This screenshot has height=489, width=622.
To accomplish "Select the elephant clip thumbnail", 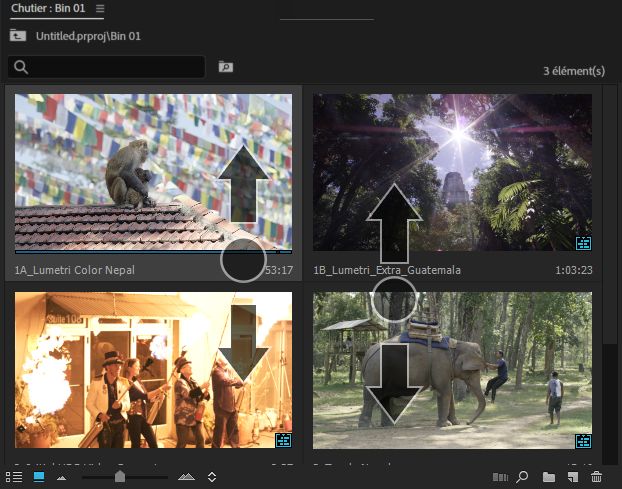I will (x=452, y=370).
